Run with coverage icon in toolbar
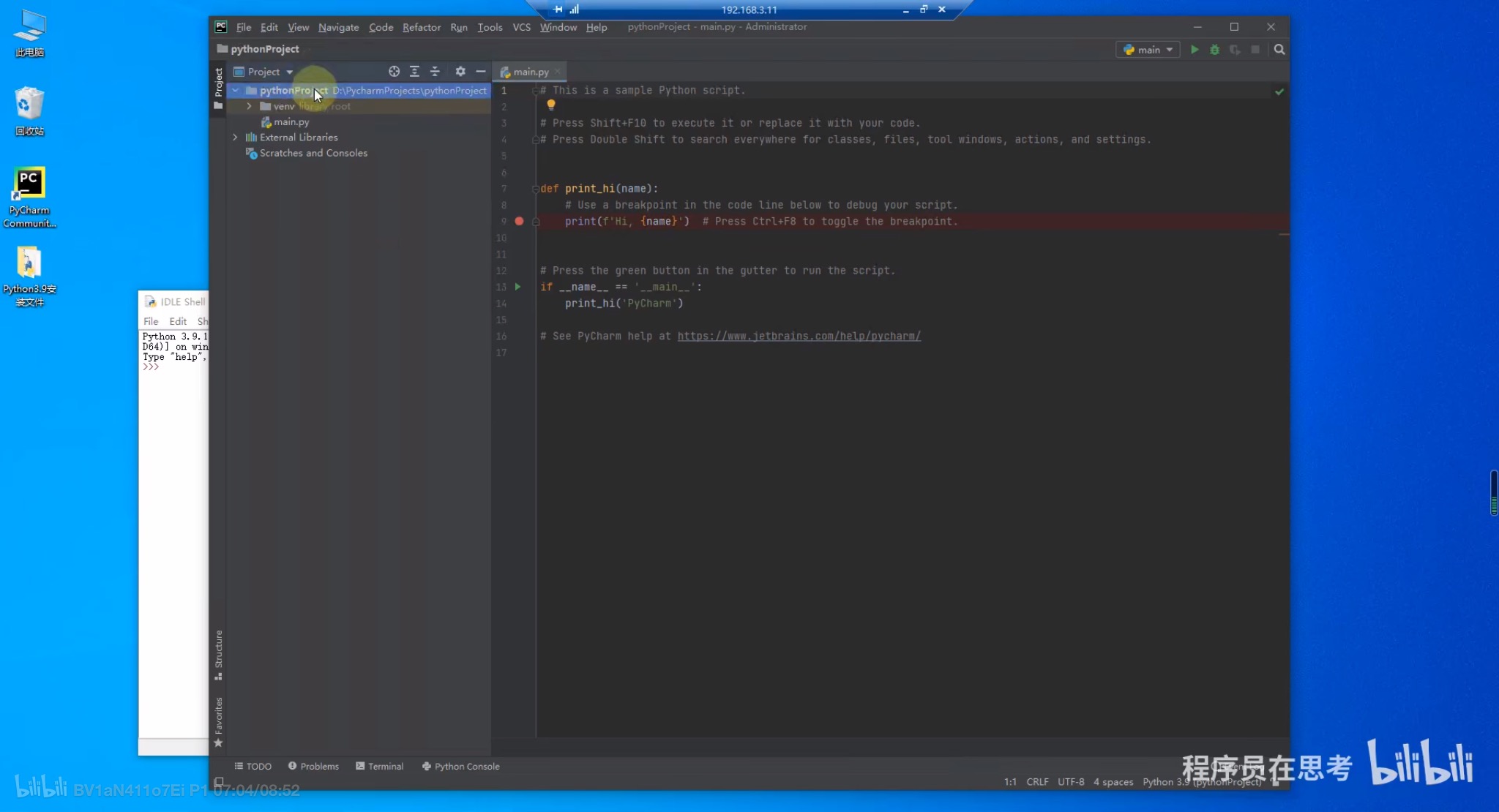Screen dimensions: 1499x812 (x=1235, y=50)
